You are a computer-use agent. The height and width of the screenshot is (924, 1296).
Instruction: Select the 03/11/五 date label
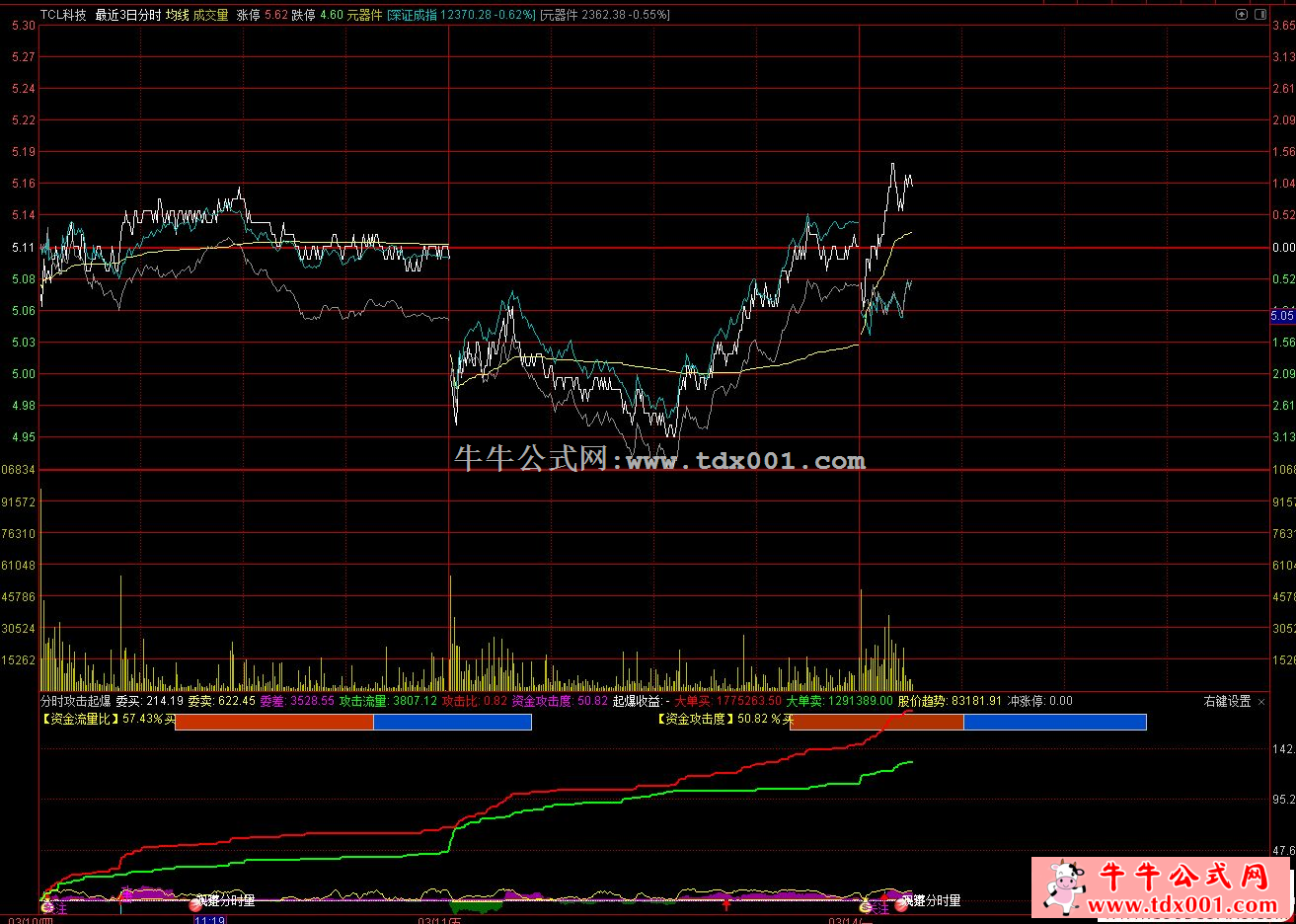click(x=439, y=920)
